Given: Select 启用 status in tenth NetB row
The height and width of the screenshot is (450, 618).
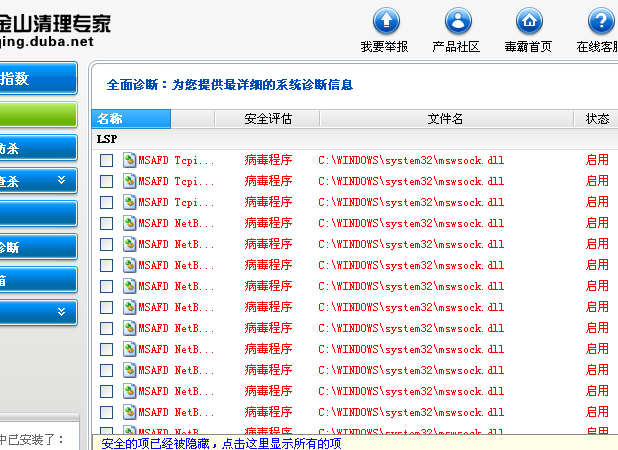Looking at the screenshot, I should point(597,412).
